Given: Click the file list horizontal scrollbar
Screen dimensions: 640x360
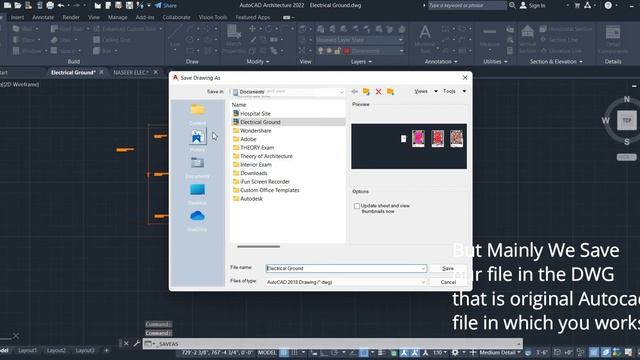Looking at the screenshot, I should (258, 247).
